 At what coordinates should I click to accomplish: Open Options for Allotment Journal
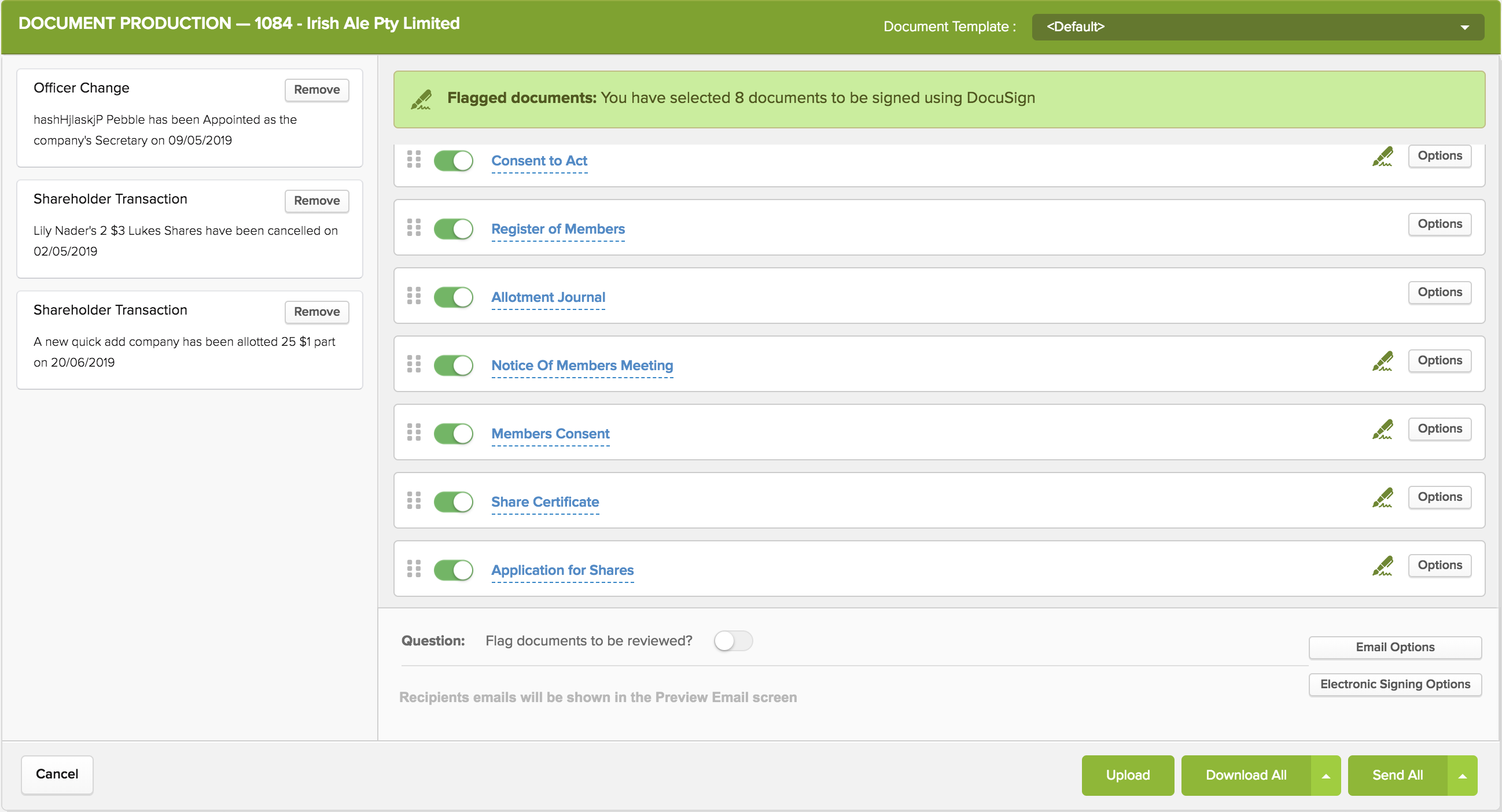pyautogui.click(x=1439, y=292)
